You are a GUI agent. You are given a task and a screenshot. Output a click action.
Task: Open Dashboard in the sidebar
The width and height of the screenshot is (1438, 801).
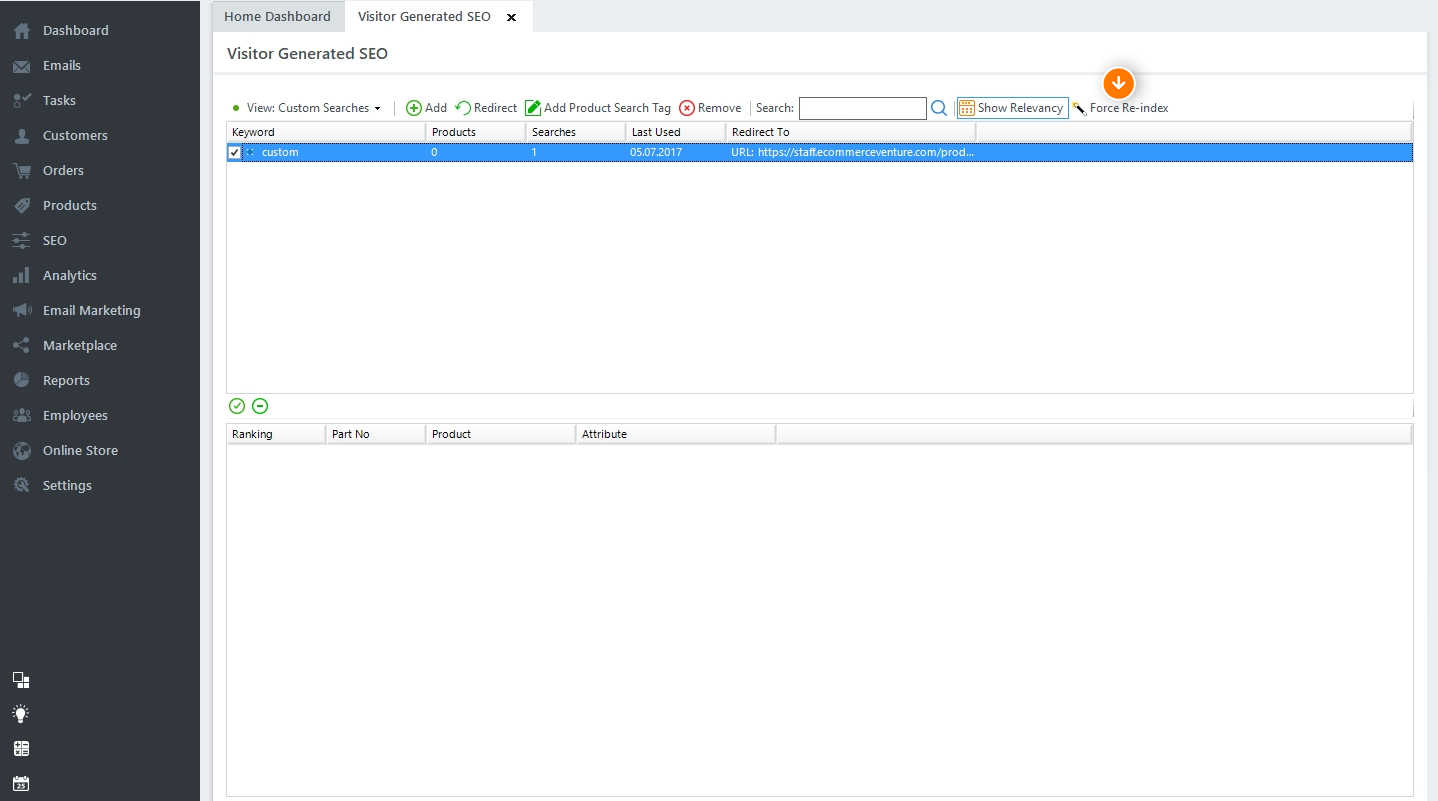75,30
